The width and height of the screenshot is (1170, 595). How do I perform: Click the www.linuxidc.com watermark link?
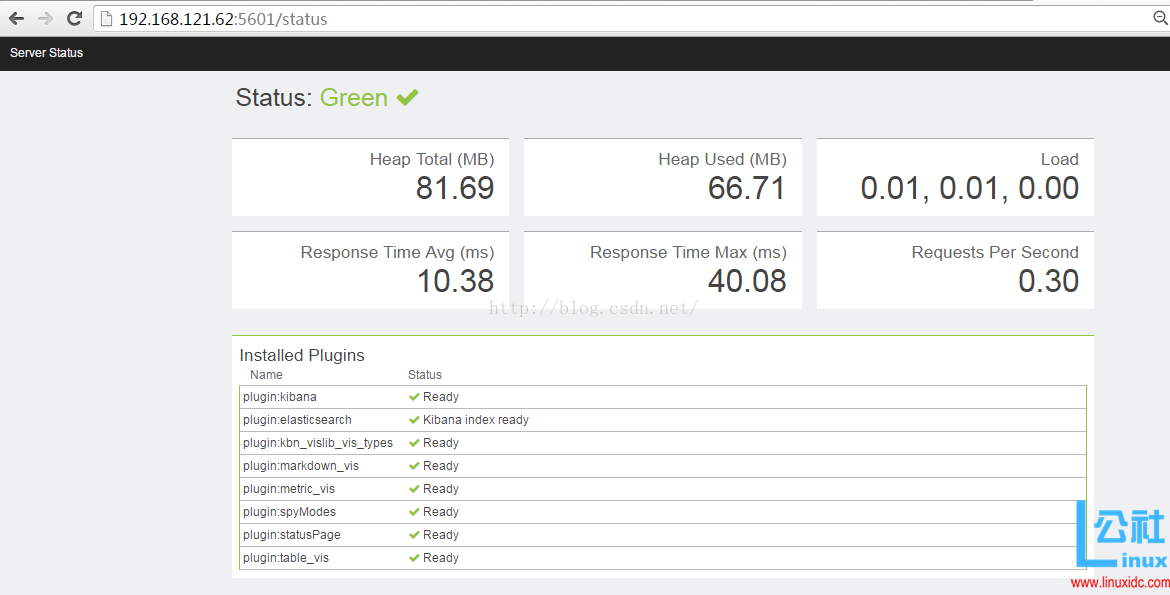tap(1119, 583)
